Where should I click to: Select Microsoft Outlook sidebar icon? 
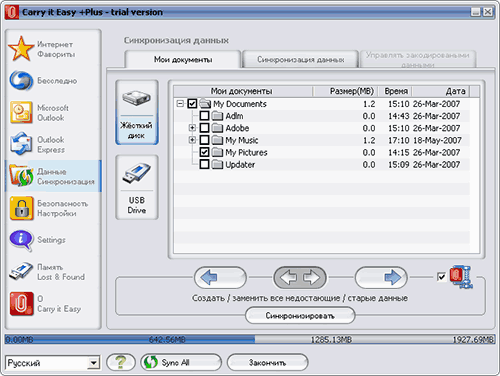click(x=21, y=112)
